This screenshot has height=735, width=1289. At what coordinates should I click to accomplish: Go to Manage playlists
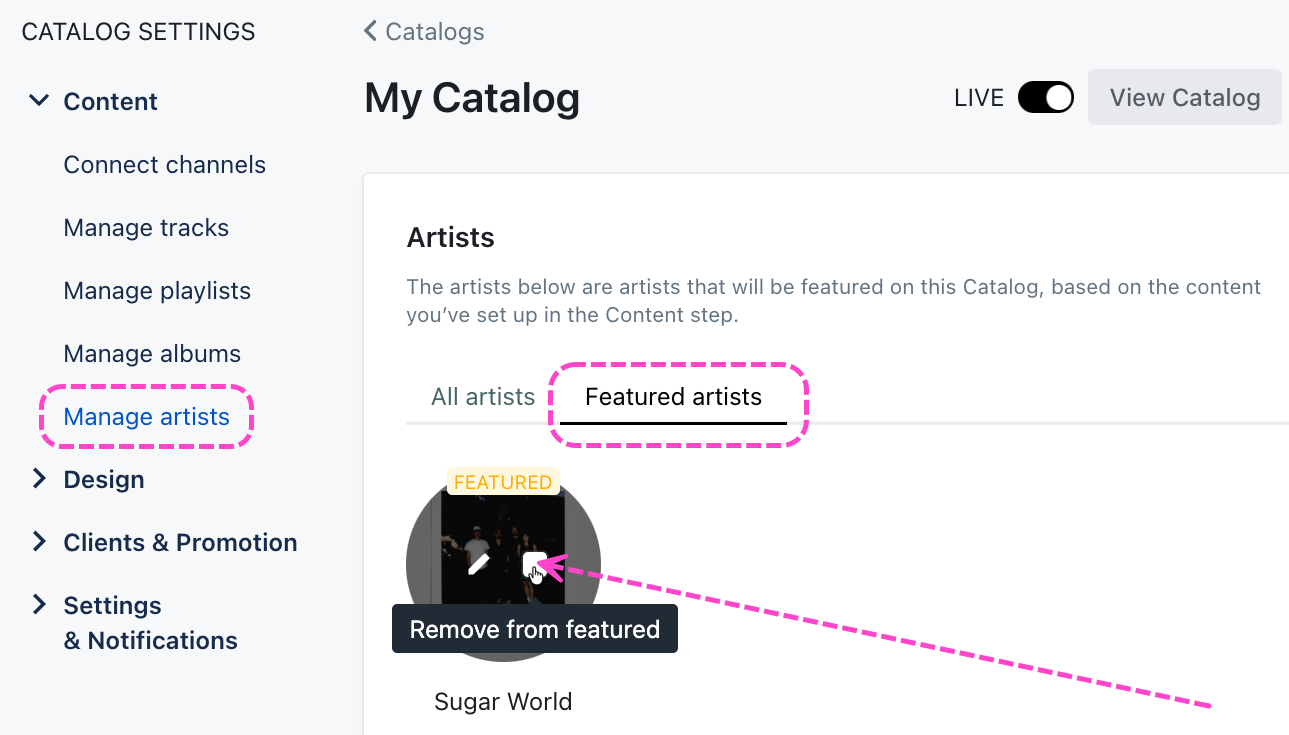pos(157,291)
